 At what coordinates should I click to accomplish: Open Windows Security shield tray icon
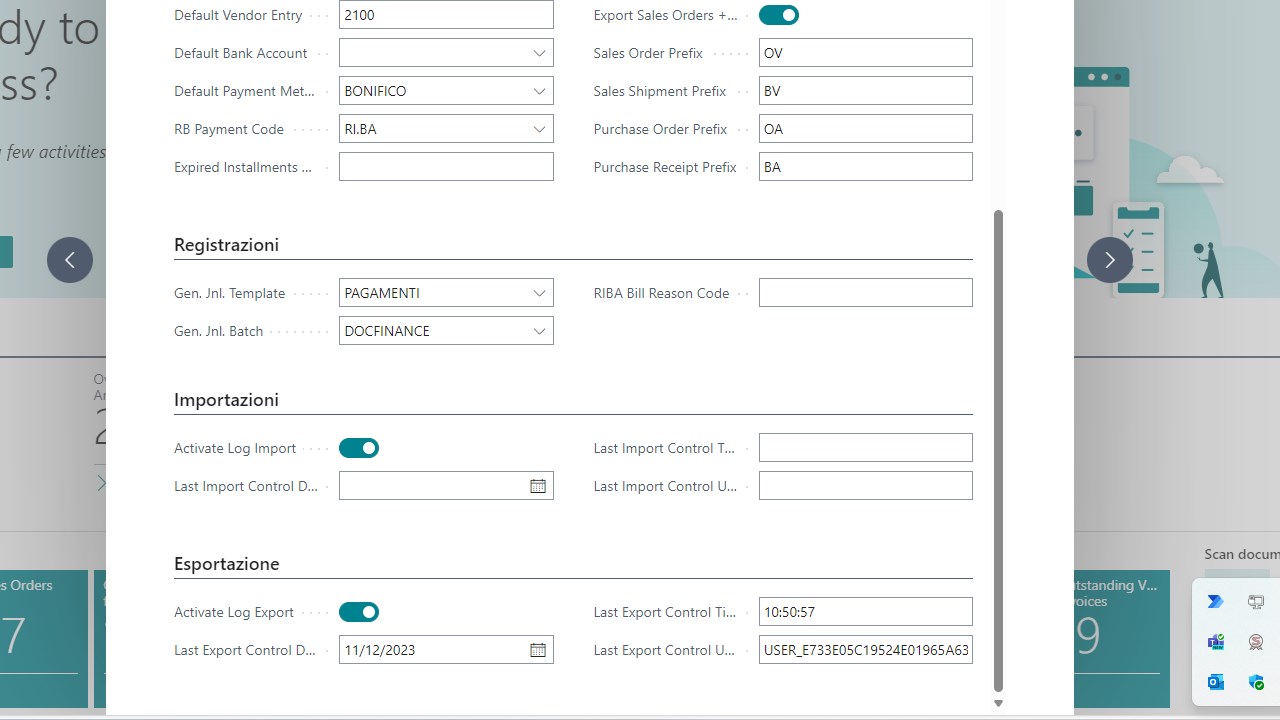pyautogui.click(x=1256, y=682)
